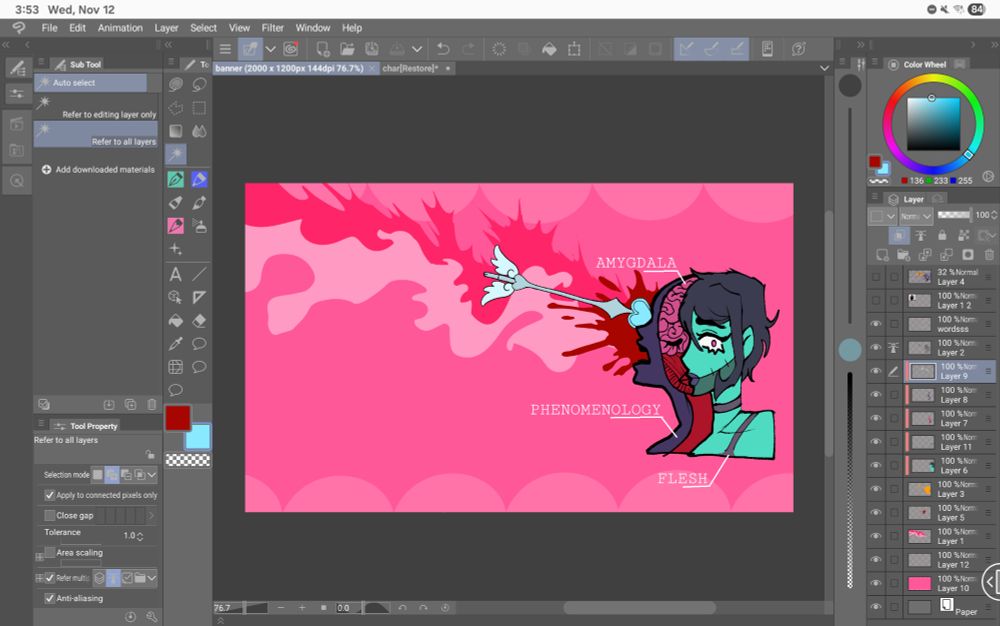Click the Undo arrow in the command bar
The width and height of the screenshot is (1000, 626).
(443, 48)
